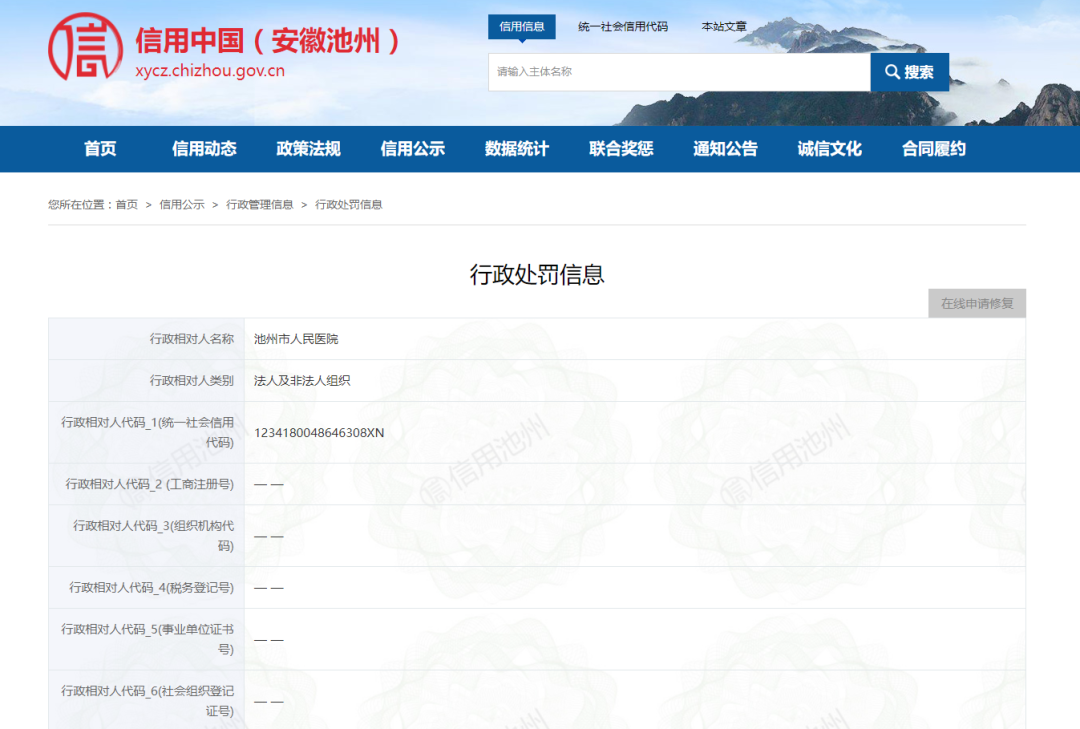Click 行政处罚信息 in the breadcrumb
Screen dimensions: 1080x729
pos(349,205)
